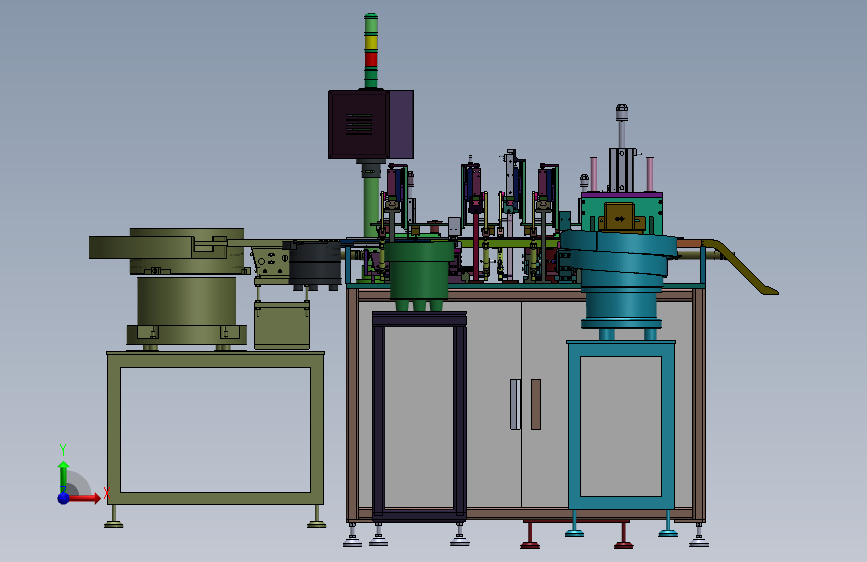Select the red segment of the signal tower light
Screen dimensions: 867x562
point(371,59)
